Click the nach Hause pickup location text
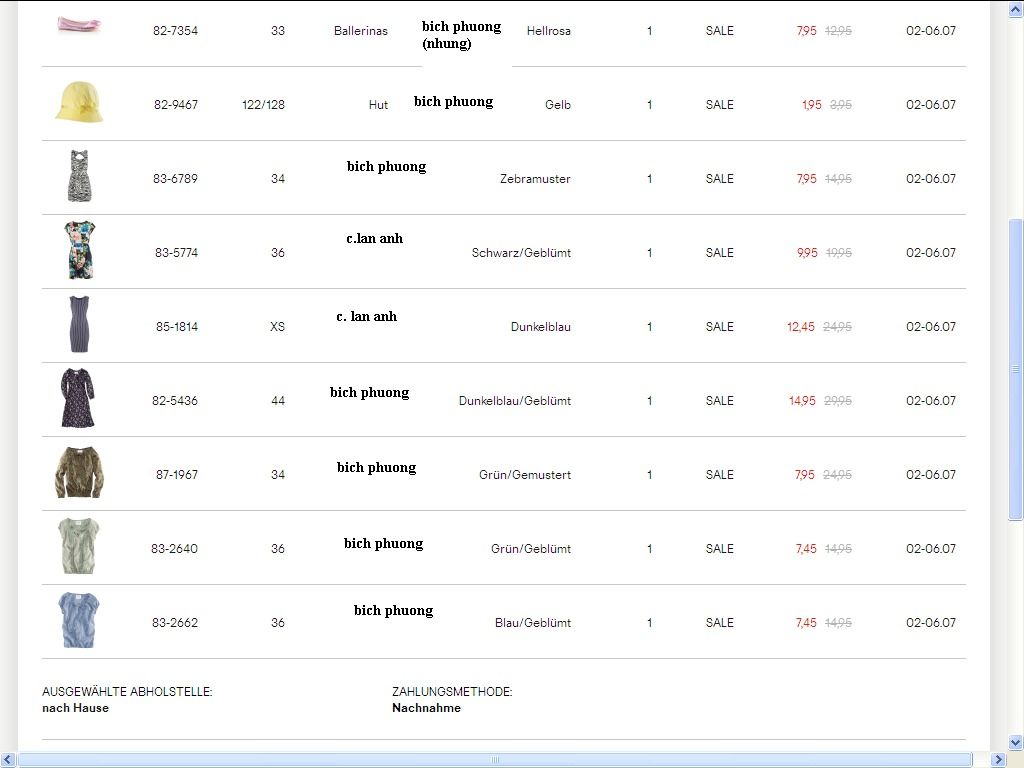 pos(75,708)
